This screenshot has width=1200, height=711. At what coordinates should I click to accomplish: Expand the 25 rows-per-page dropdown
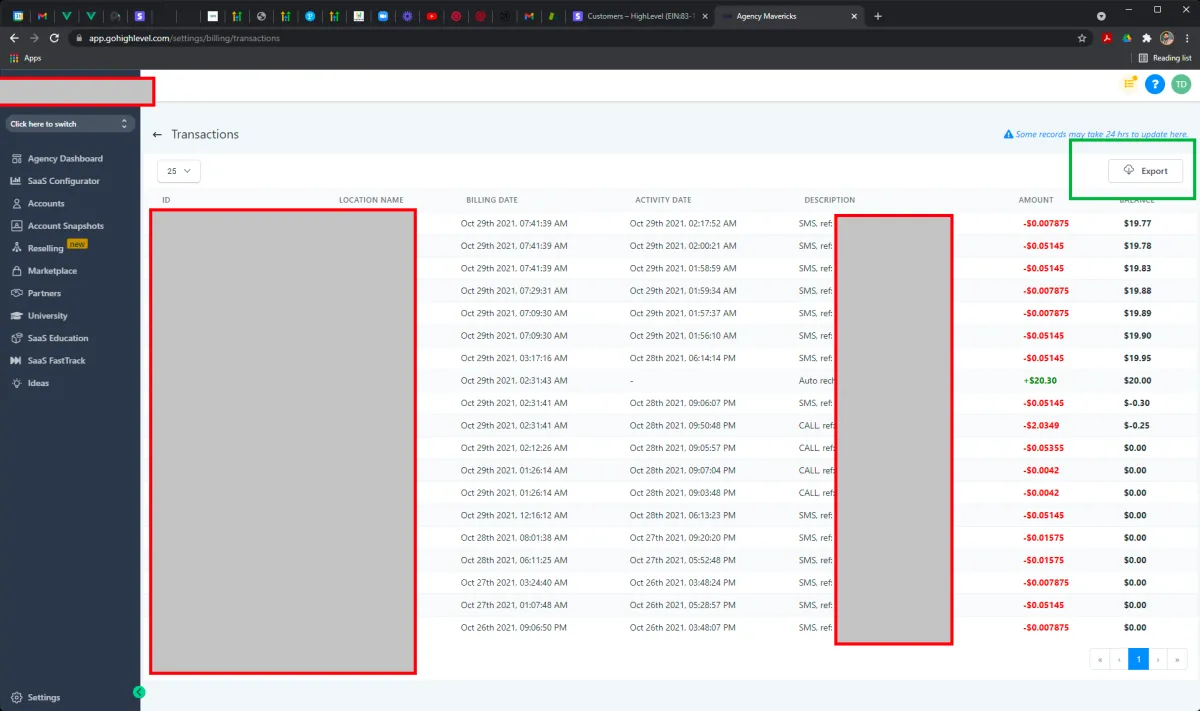coord(179,171)
